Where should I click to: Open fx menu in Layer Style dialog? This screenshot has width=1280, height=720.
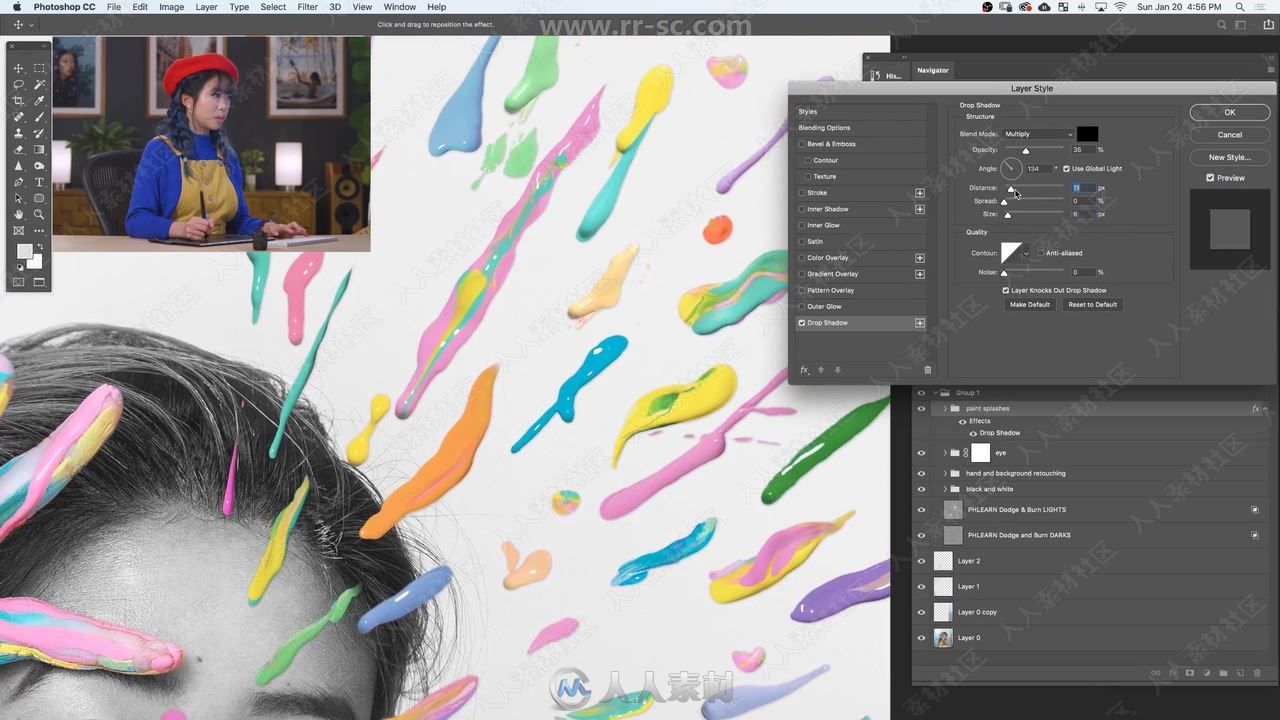point(804,370)
